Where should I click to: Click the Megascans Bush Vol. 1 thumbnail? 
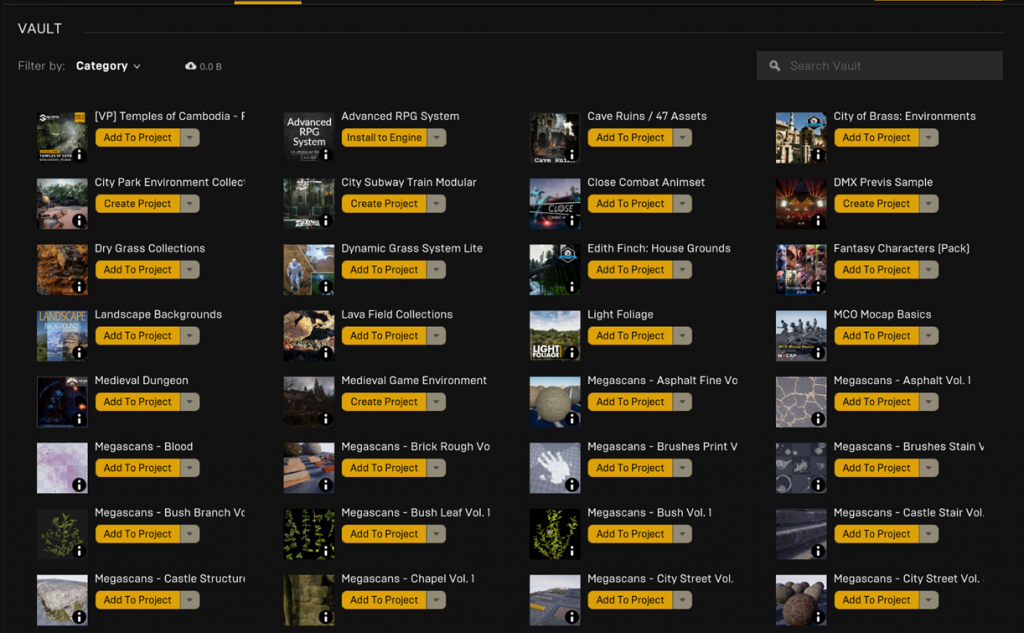pos(554,534)
